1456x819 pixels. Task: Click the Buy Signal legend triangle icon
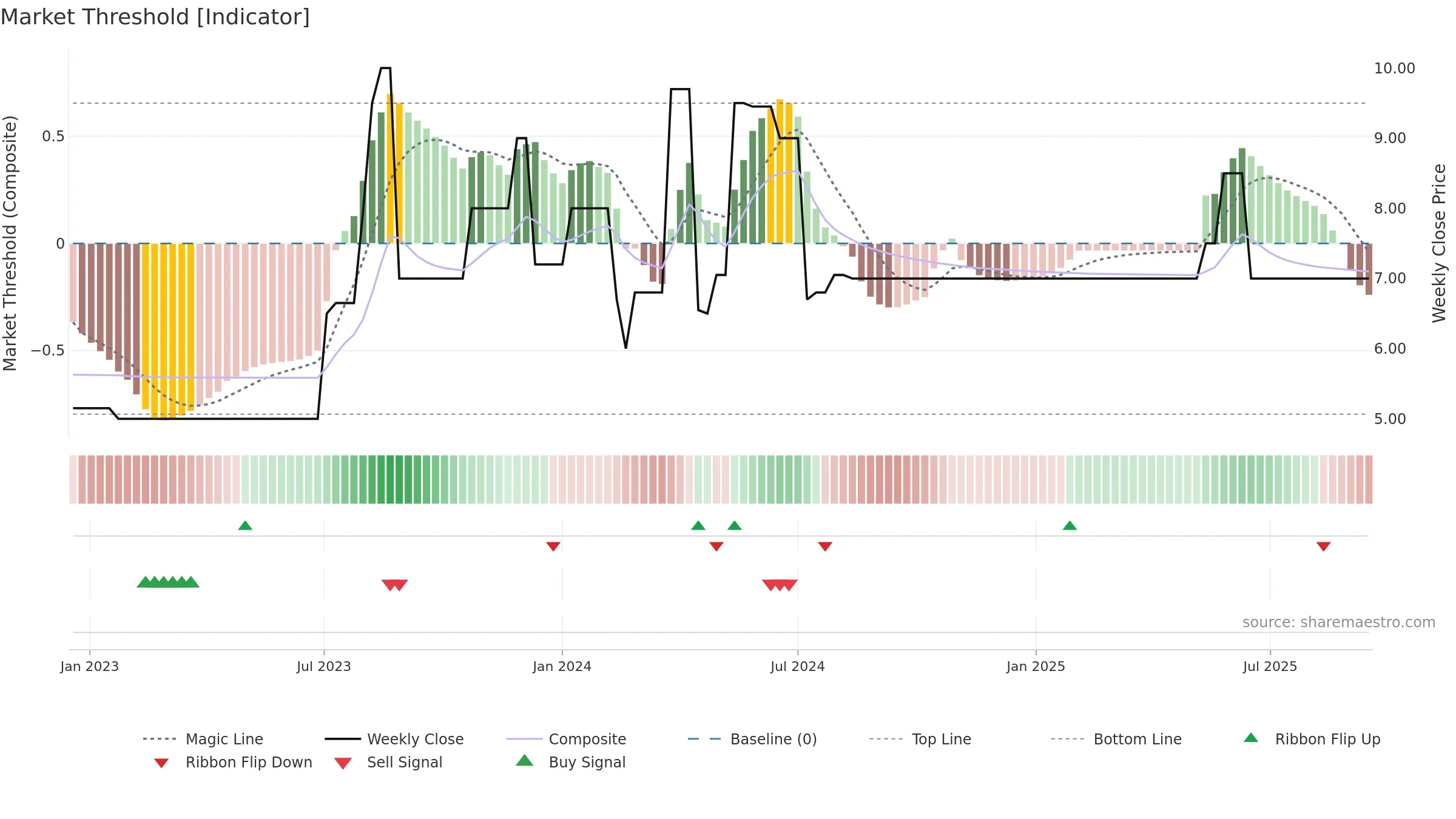[x=524, y=761]
